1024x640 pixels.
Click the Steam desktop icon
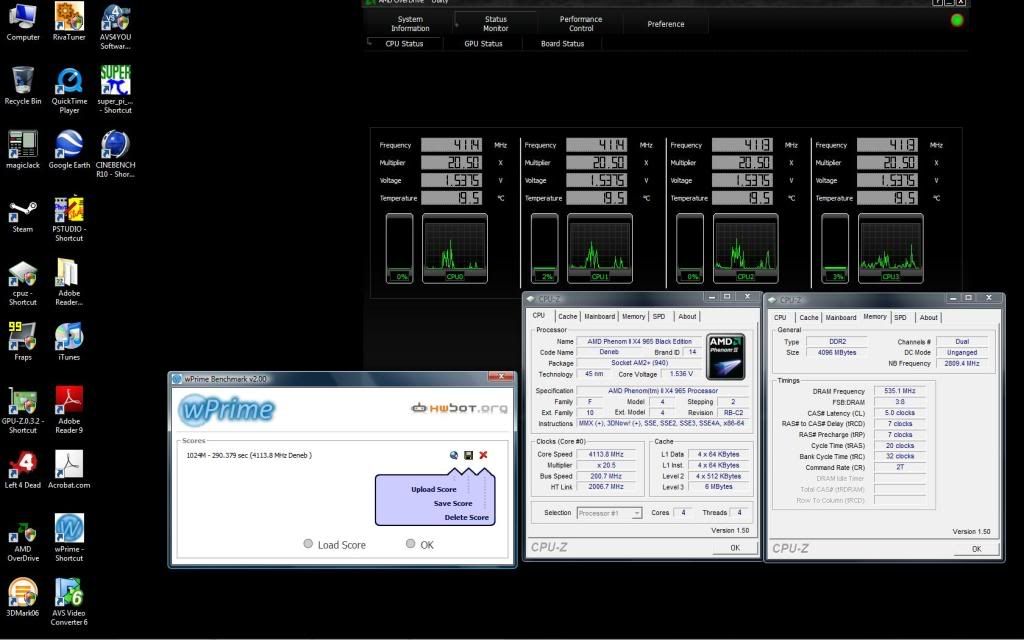23,214
